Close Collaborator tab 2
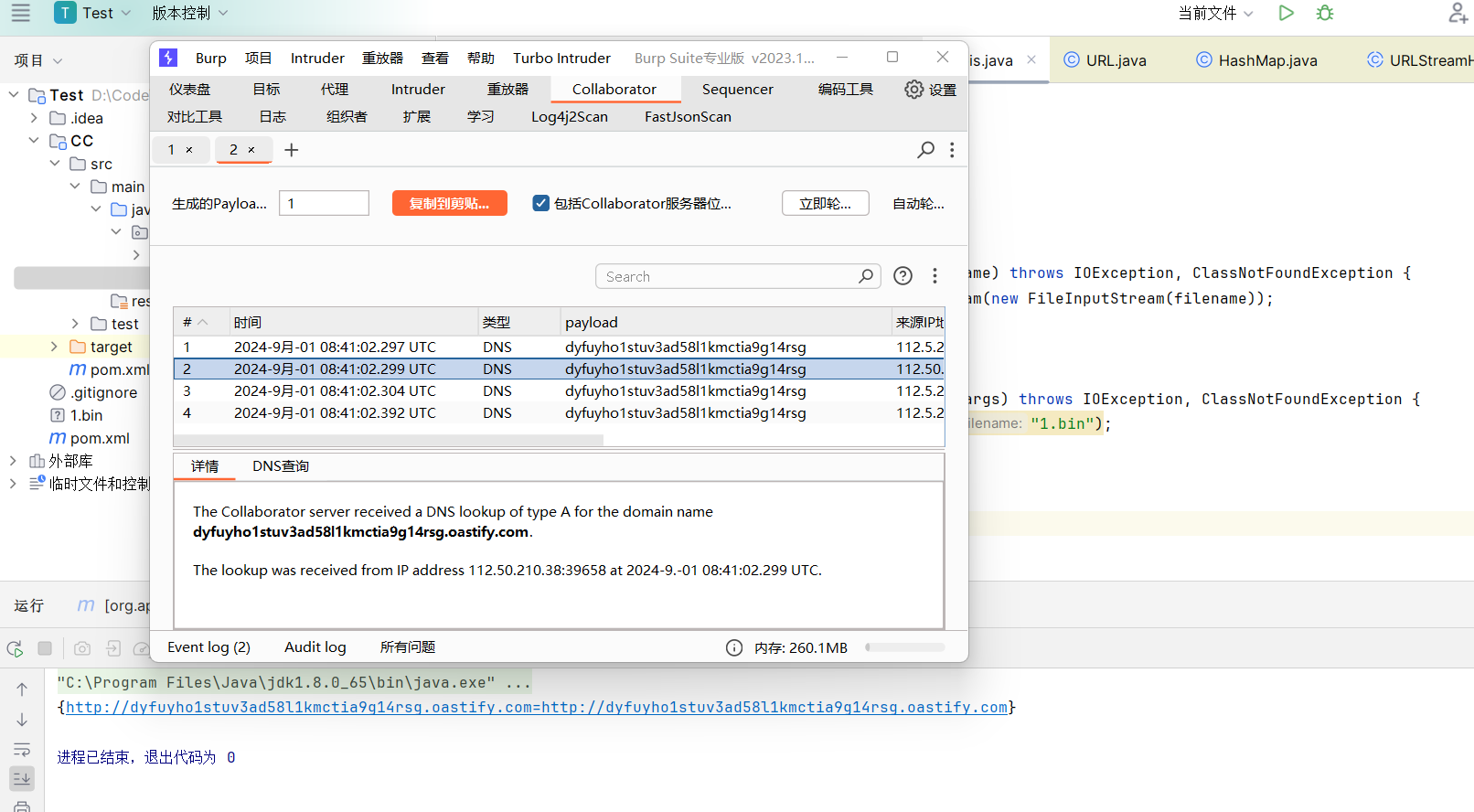Screen dimensions: 1474x812 tap(251, 150)
